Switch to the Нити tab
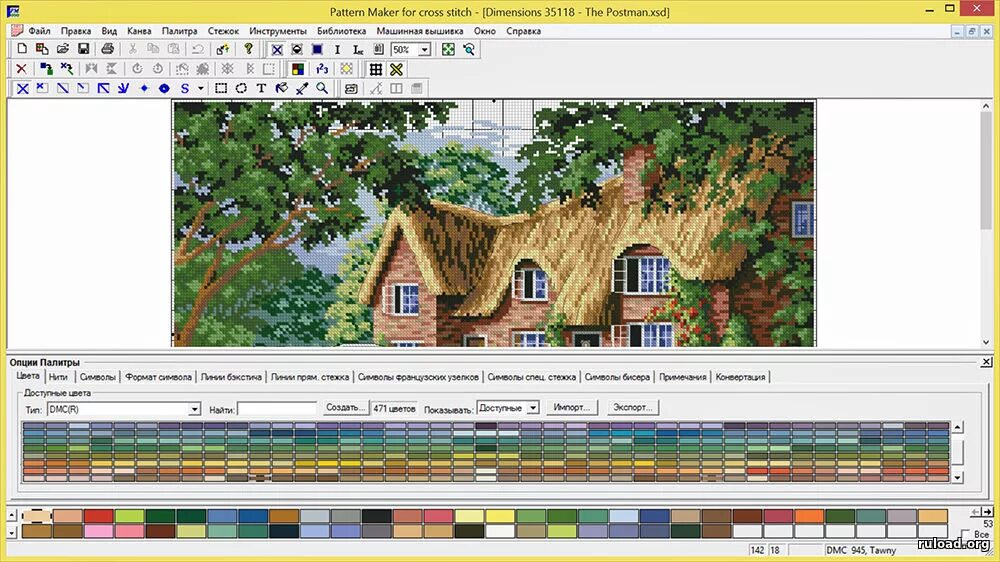The width and height of the screenshot is (1000, 562). [58, 377]
